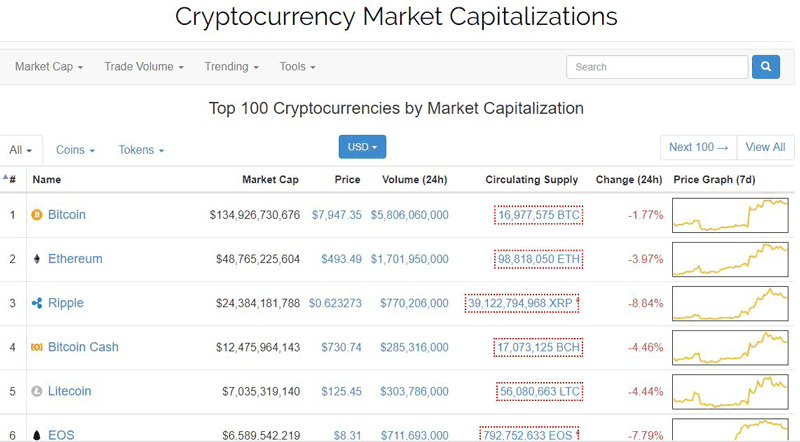Open the Ethereum coin link
The width and height of the screenshot is (800, 442).
pyautogui.click(x=75, y=259)
